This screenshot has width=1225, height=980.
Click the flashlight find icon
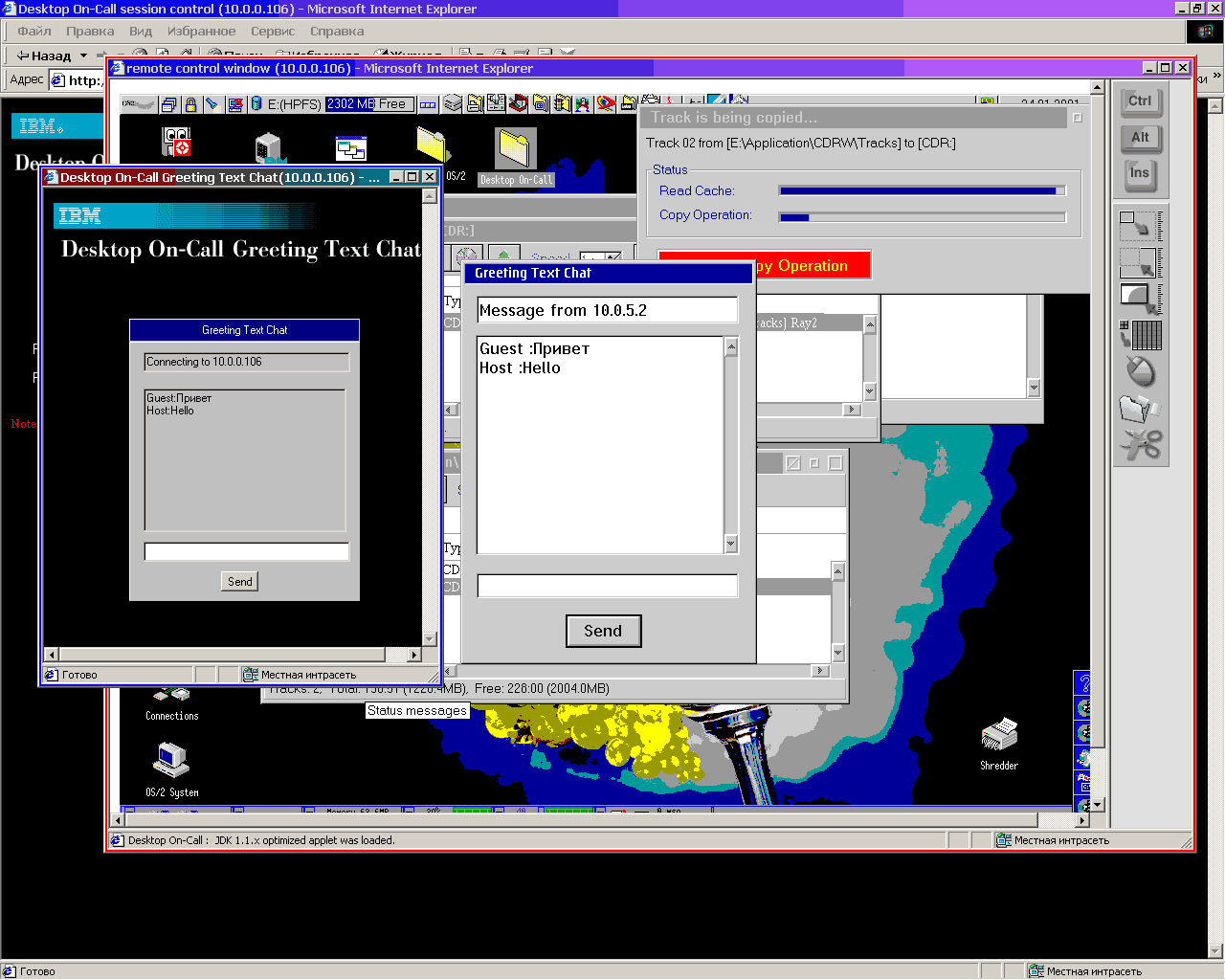[x=212, y=104]
